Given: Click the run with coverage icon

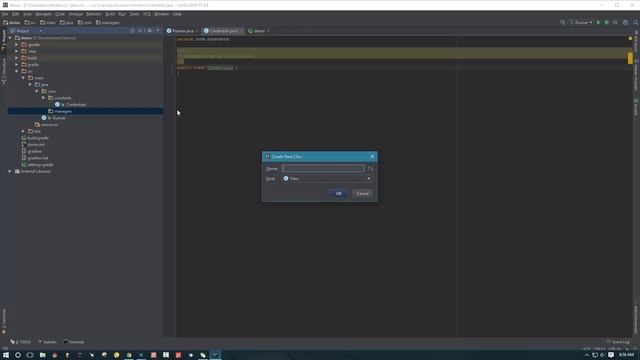Looking at the screenshot, I should point(616,22).
